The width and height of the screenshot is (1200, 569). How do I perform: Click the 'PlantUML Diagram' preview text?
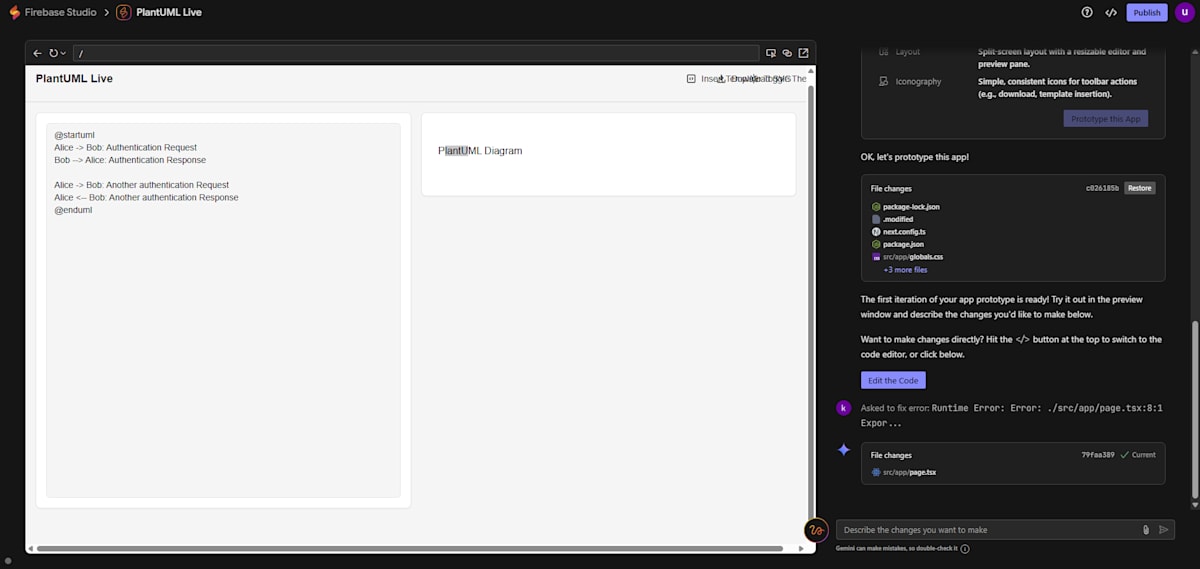pyautogui.click(x=480, y=151)
